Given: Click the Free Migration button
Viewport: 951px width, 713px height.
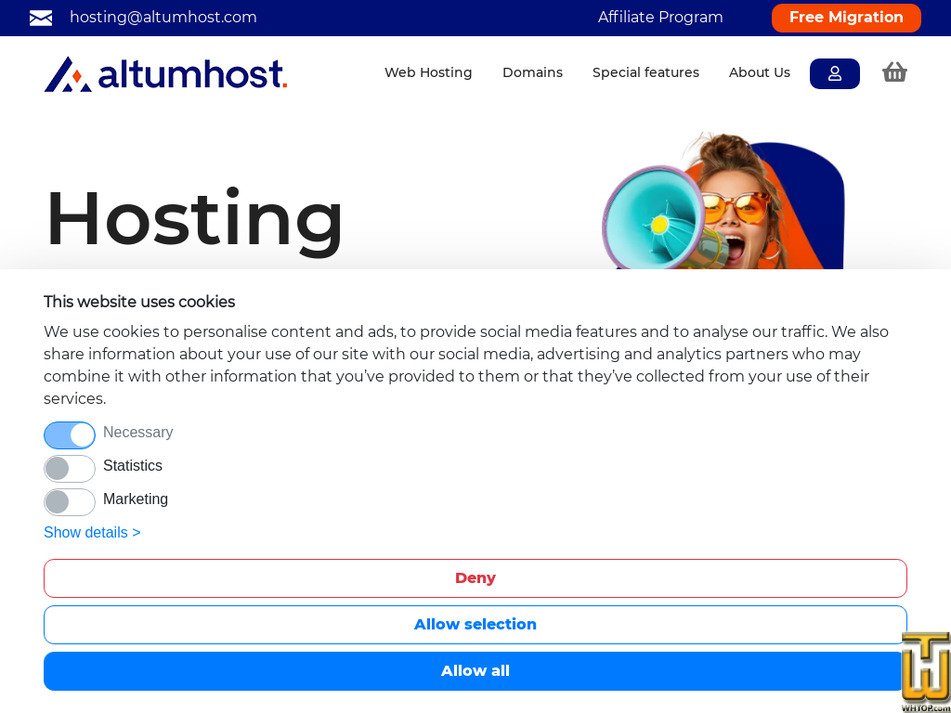Looking at the screenshot, I should pos(846,18).
